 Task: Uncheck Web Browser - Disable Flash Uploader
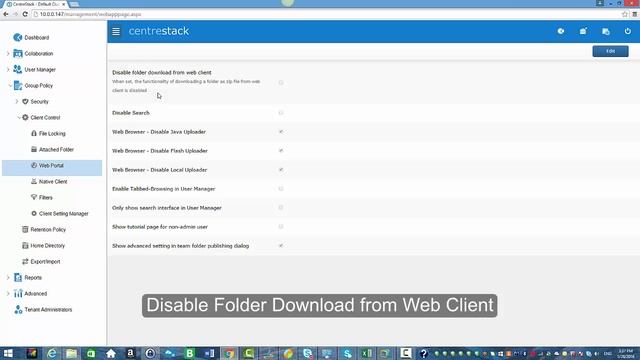(281, 151)
